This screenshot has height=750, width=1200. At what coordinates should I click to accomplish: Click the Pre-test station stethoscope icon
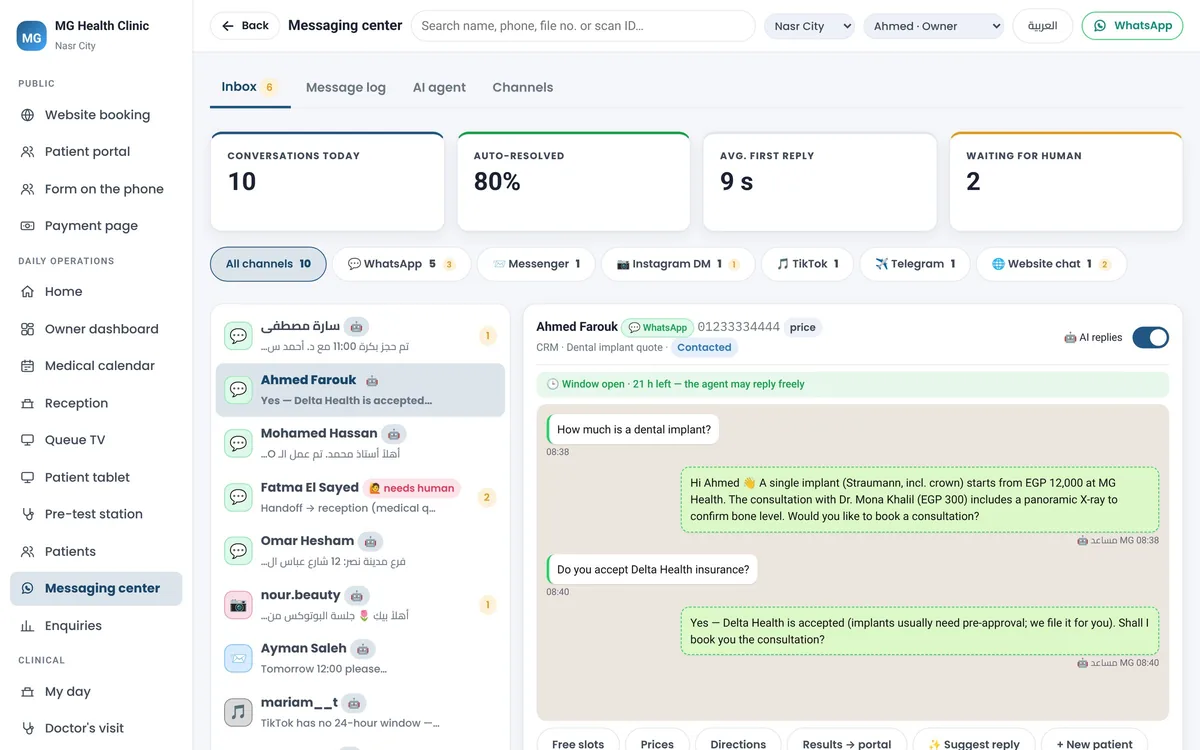[x=27, y=514]
